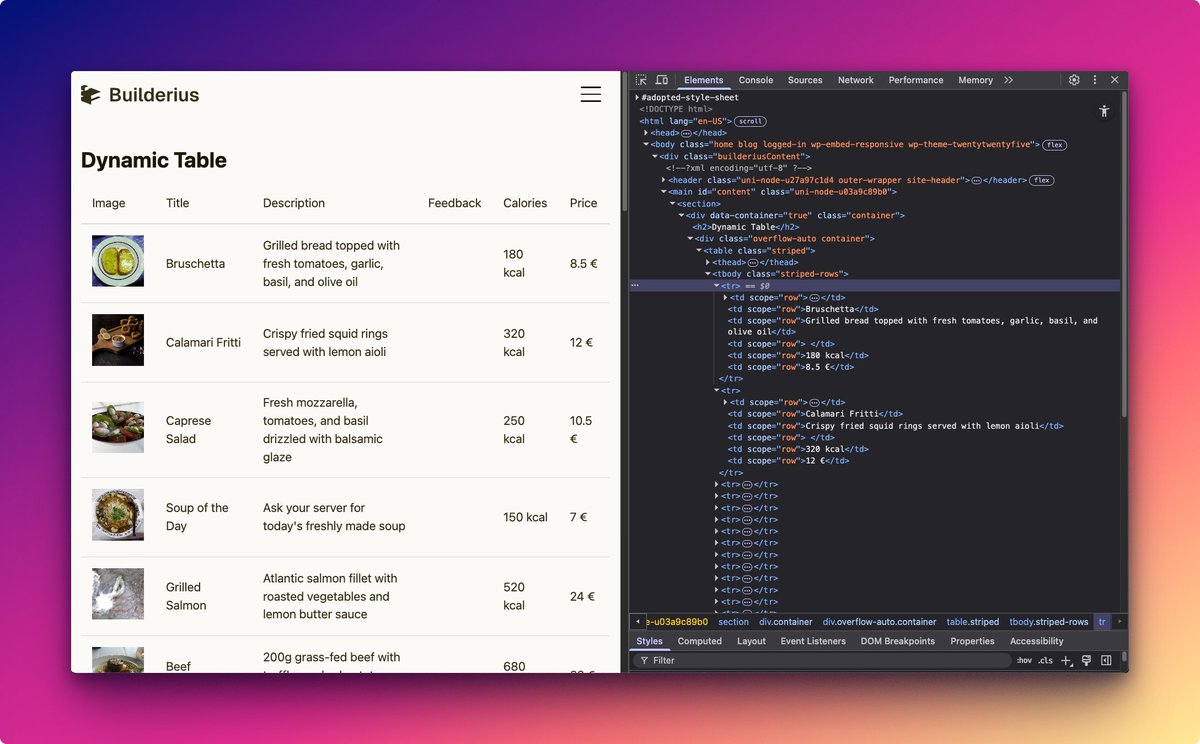Open the Event Listeners pane tab

click(813, 641)
